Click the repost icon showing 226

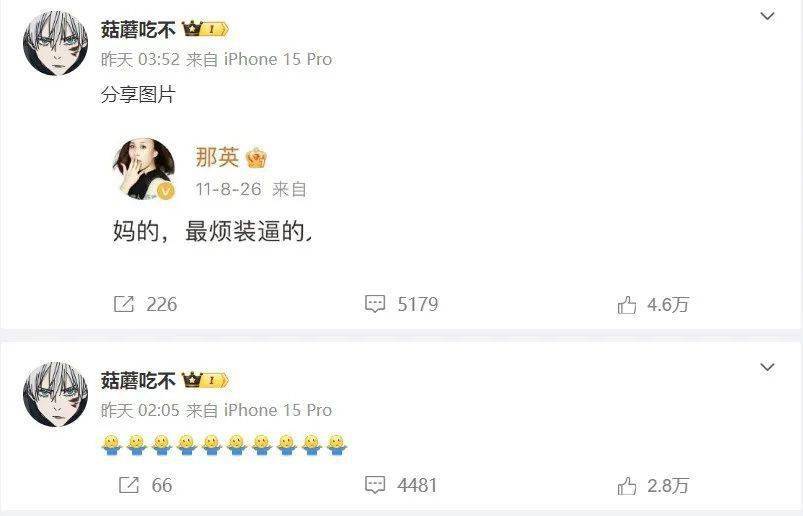(x=124, y=304)
